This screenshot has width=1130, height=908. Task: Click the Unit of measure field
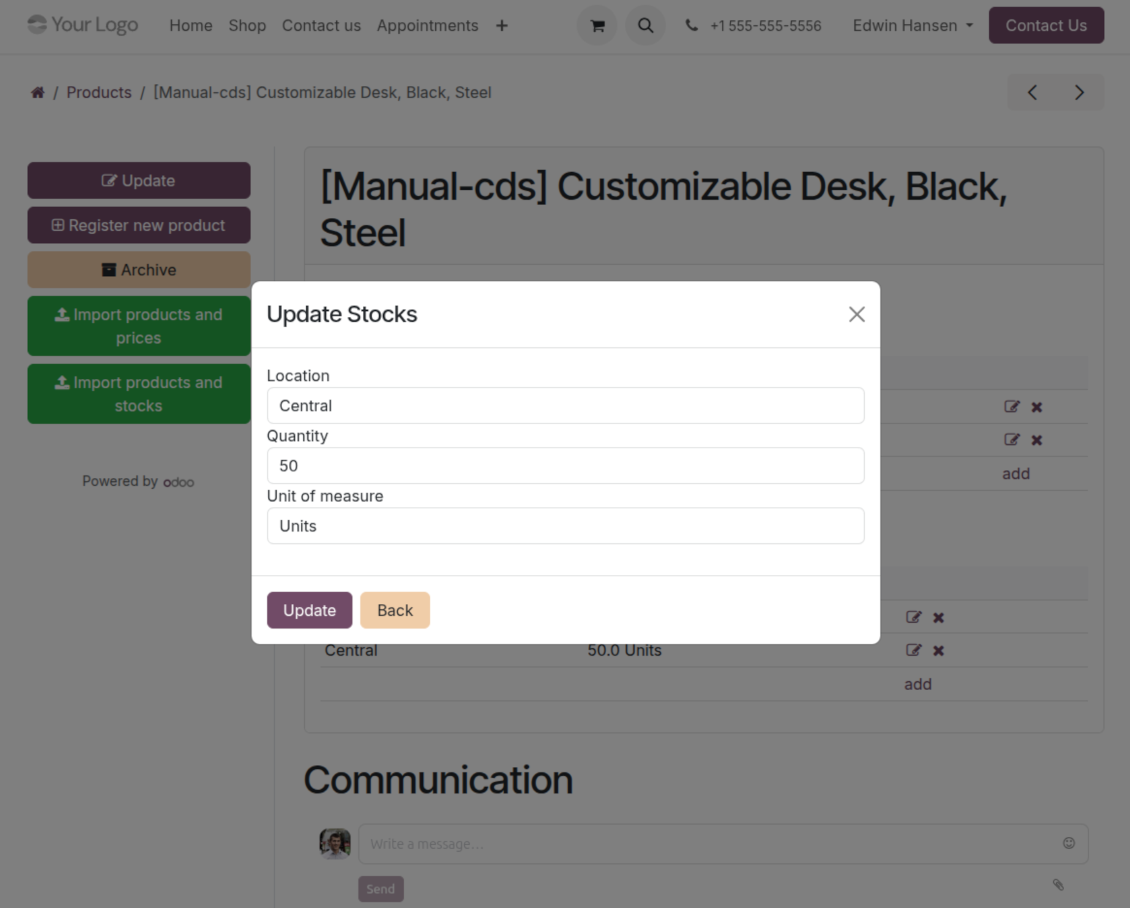pyautogui.click(x=565, y=526)
